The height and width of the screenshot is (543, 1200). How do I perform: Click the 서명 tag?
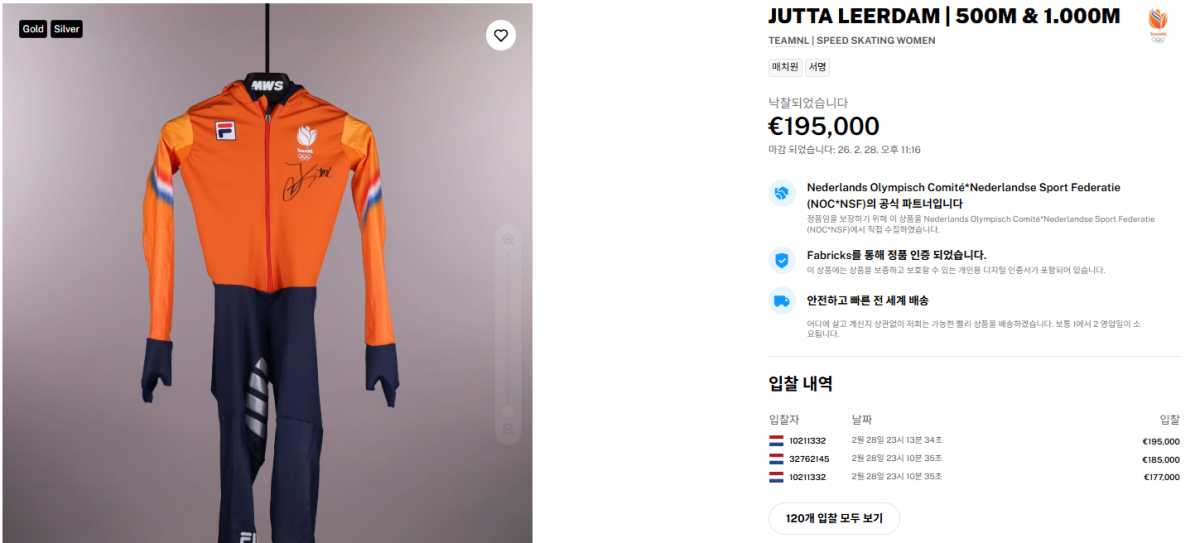817,68
